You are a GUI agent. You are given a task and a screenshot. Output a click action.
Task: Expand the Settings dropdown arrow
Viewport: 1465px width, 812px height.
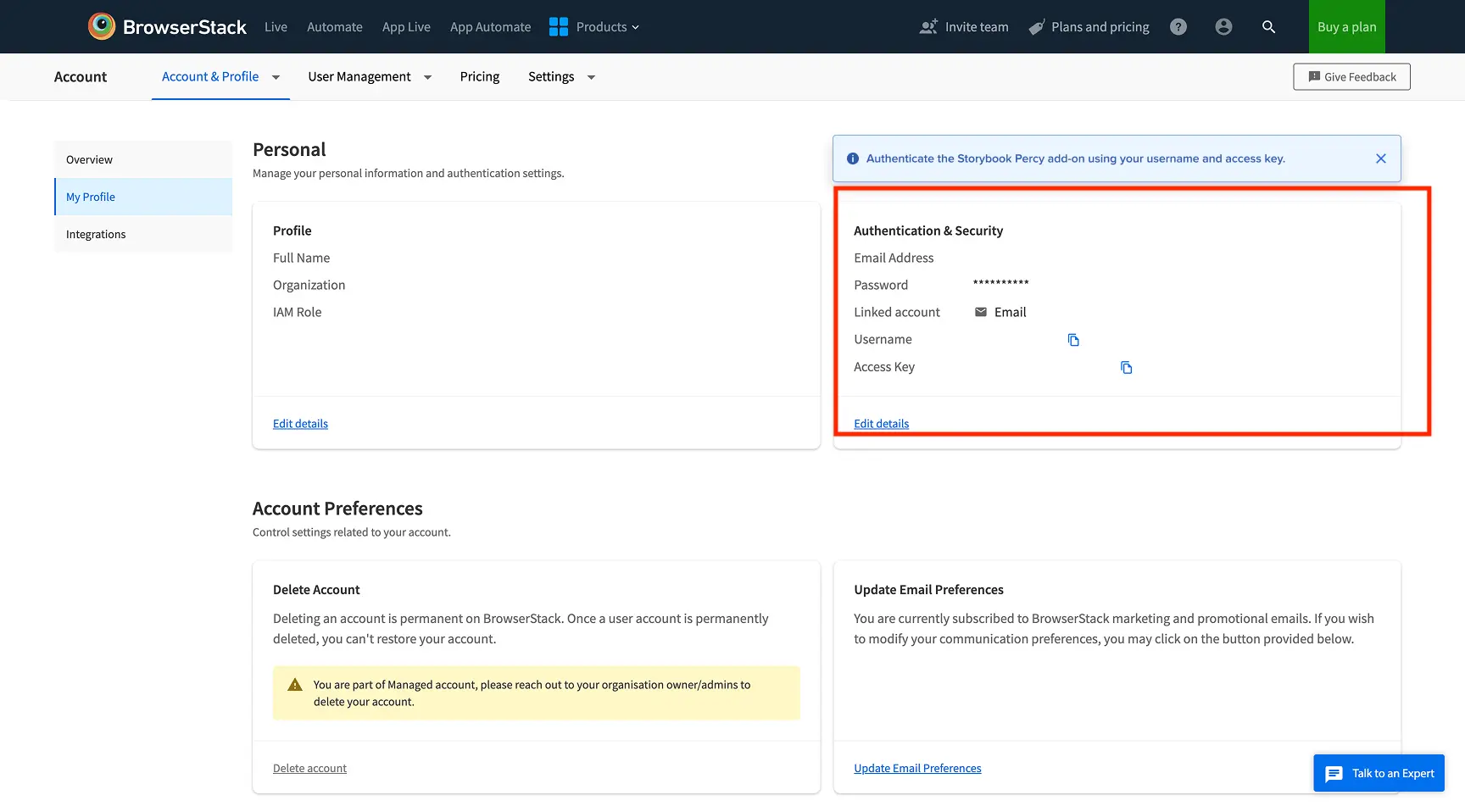(591, 76)
